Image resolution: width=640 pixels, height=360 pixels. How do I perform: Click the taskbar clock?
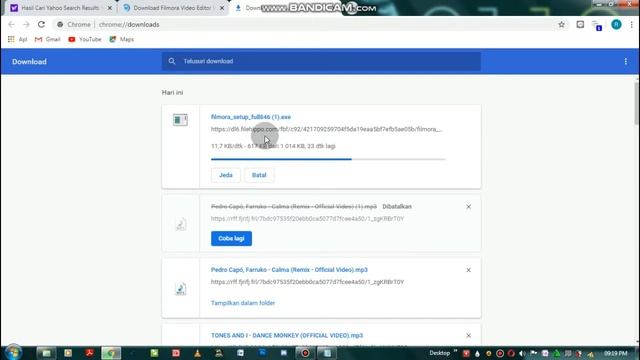pos(616,353)
